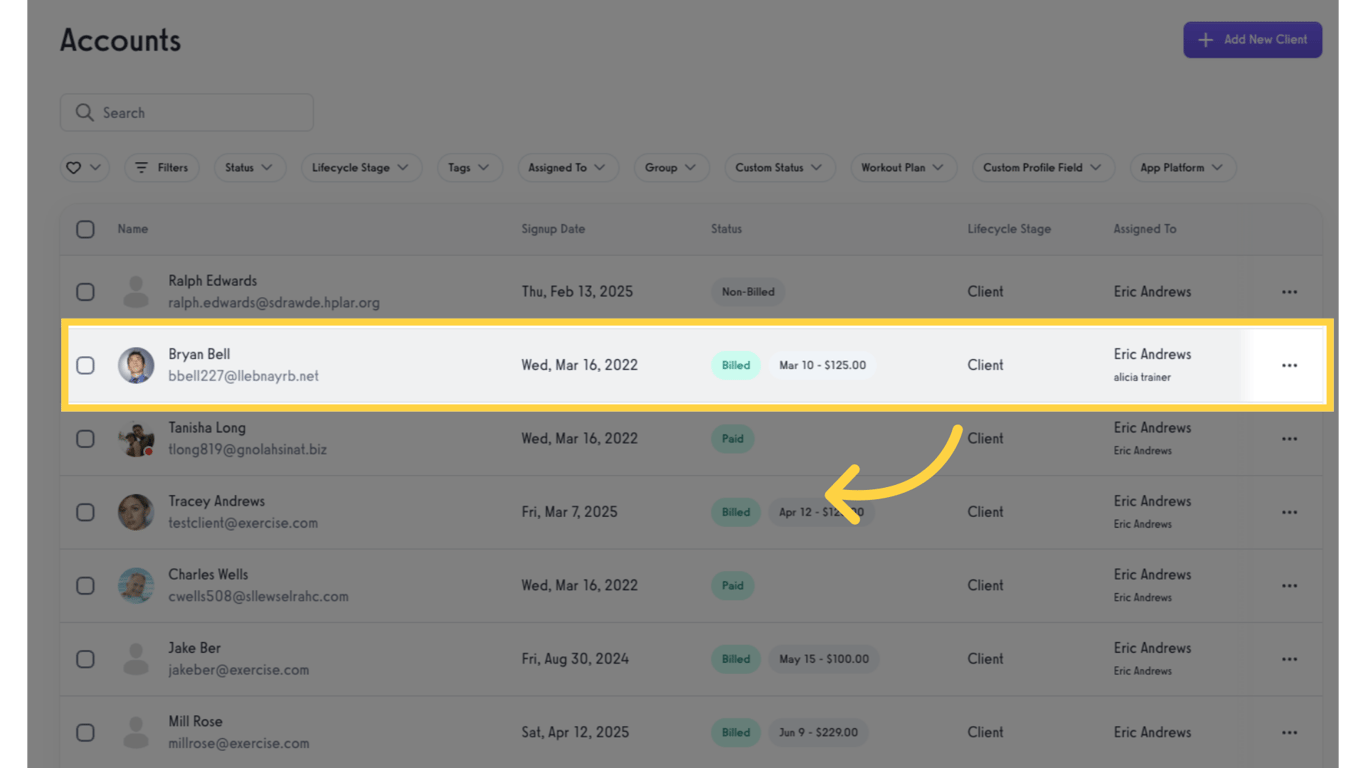Open the Workout Plan filter menu
1366x768 pixels.
pos(903,167)
